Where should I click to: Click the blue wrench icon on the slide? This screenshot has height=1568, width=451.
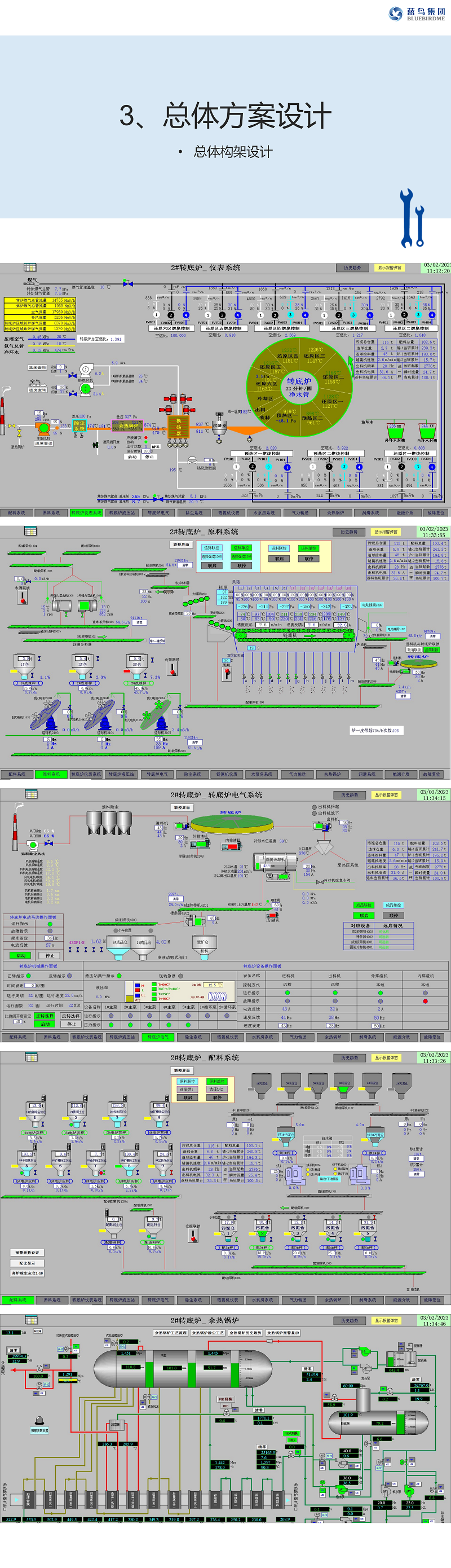coord(412,217)
